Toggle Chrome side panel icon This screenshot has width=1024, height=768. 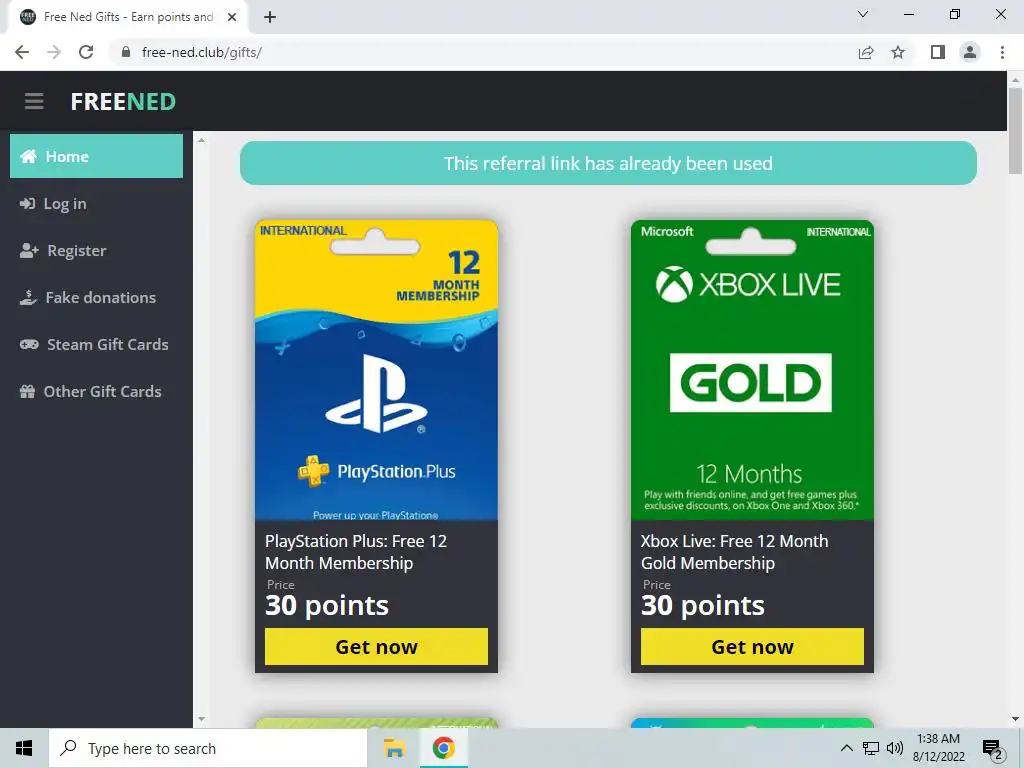point(938,52)
